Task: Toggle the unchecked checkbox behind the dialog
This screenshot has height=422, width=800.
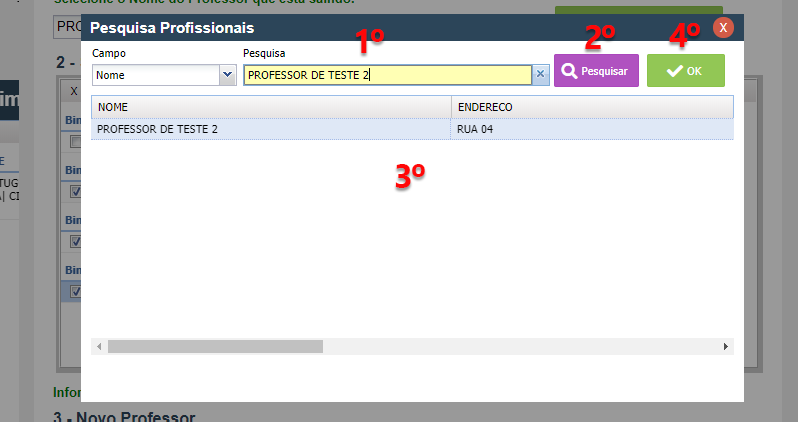Action: click(76, 141)
